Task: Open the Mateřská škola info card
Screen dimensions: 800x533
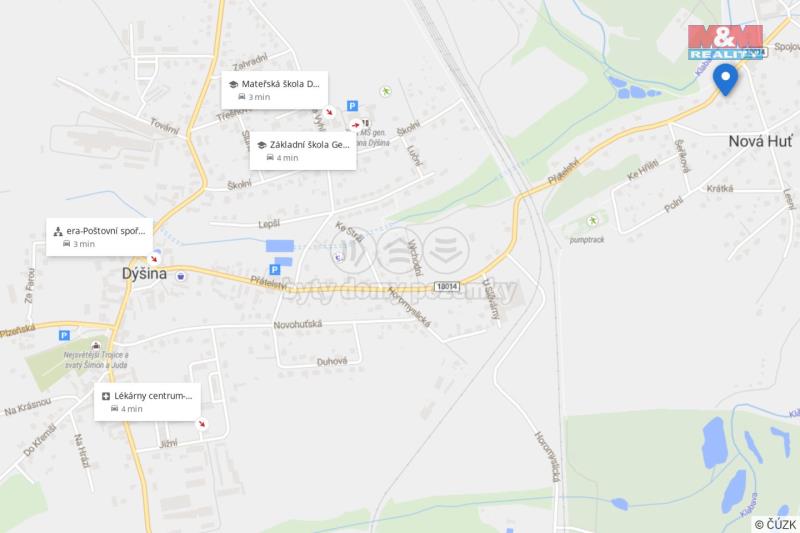Action: point(274,90)
